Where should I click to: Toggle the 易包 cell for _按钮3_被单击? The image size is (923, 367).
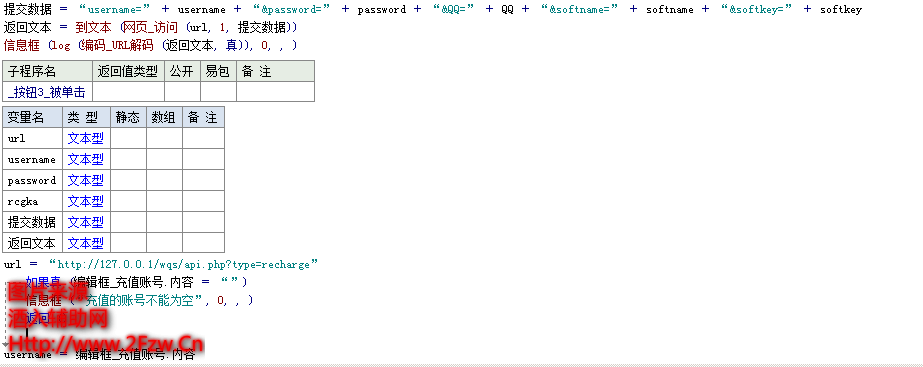(218, 92)
